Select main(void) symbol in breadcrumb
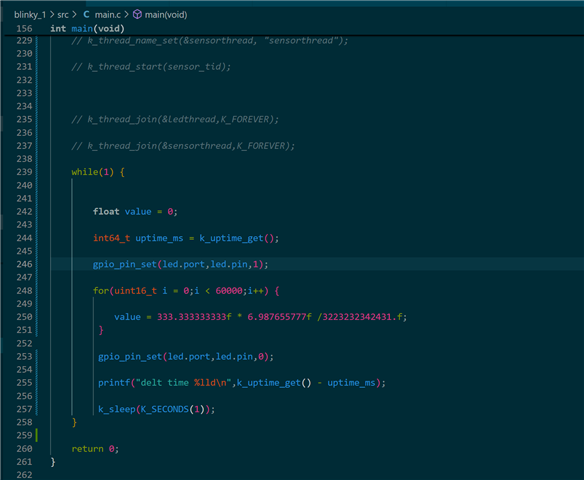Screen dimensions: 584x480 click(166, 15)
